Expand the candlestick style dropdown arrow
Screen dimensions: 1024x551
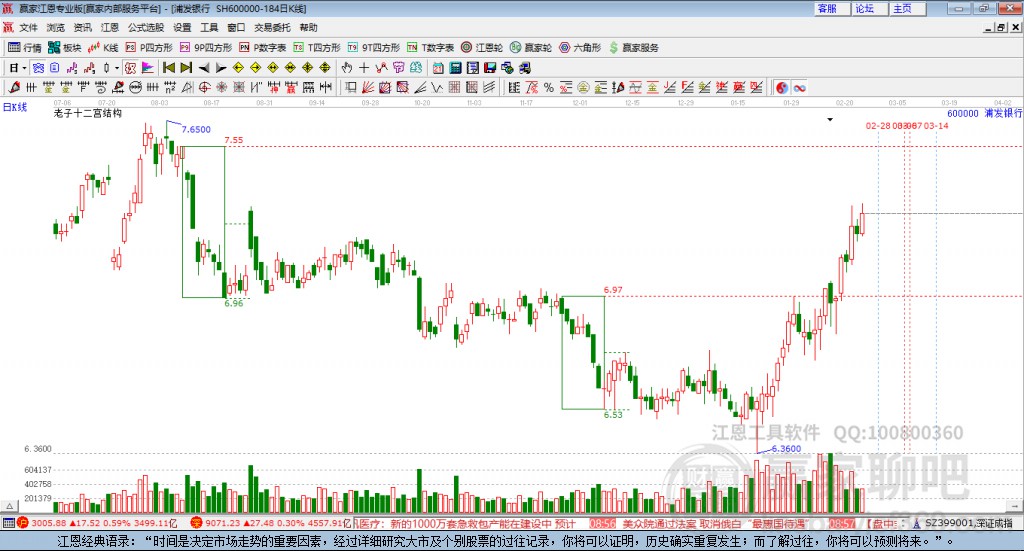(x=117, y=68)
